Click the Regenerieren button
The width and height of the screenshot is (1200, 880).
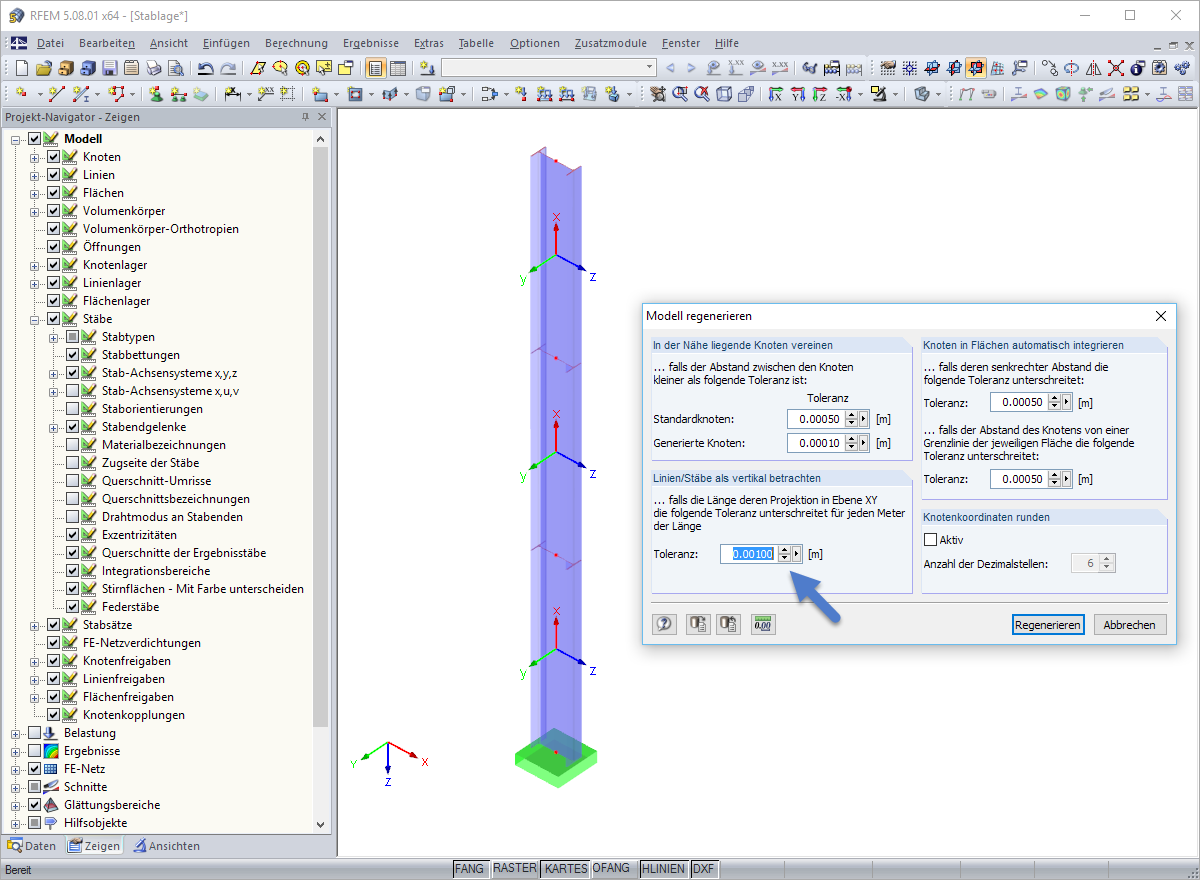[x=1048, y=624]
